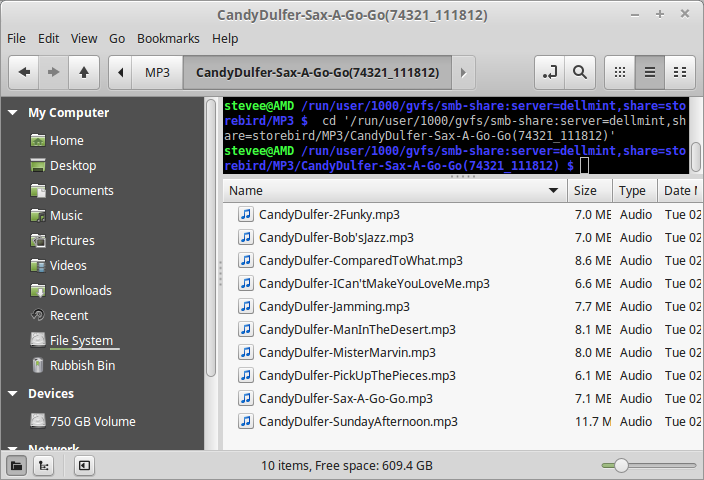The image size is (704, 480).
Task: Hide the sidebar with the status bar button
Action: click(x=84, y=465)
